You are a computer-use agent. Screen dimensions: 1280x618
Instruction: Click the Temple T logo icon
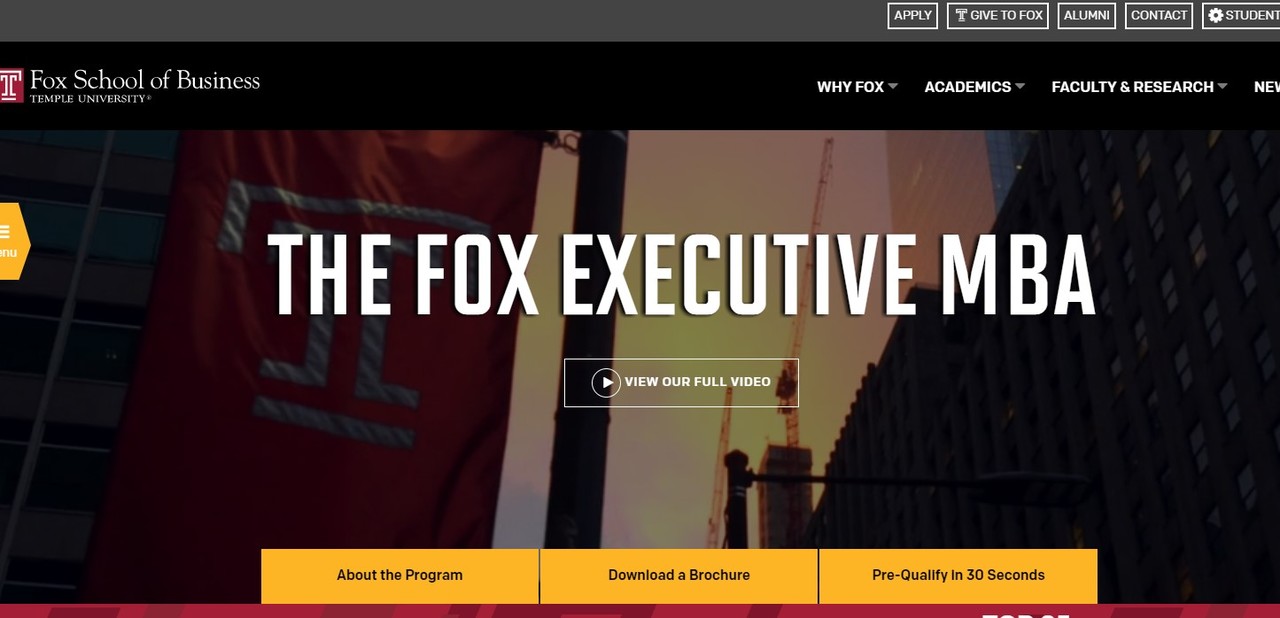tap(10, 85)
